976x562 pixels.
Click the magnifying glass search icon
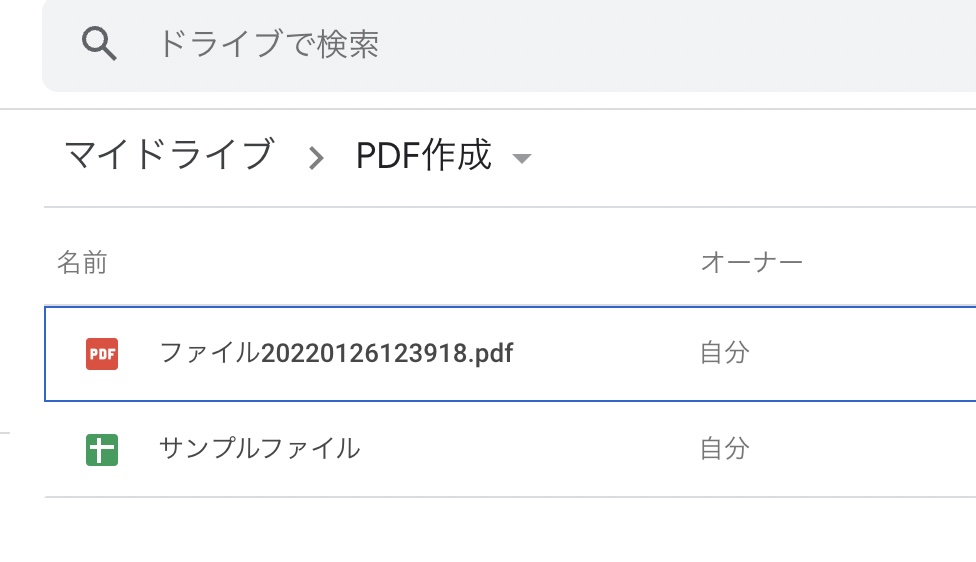[x=100, y=44]
